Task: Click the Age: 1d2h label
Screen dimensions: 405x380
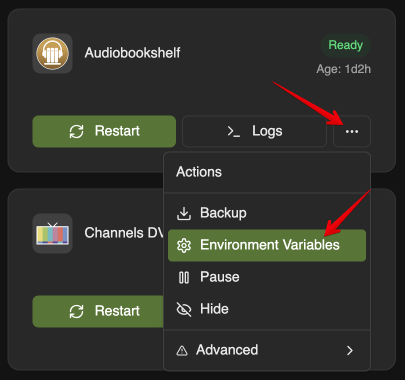Action: tap(343, 69)
